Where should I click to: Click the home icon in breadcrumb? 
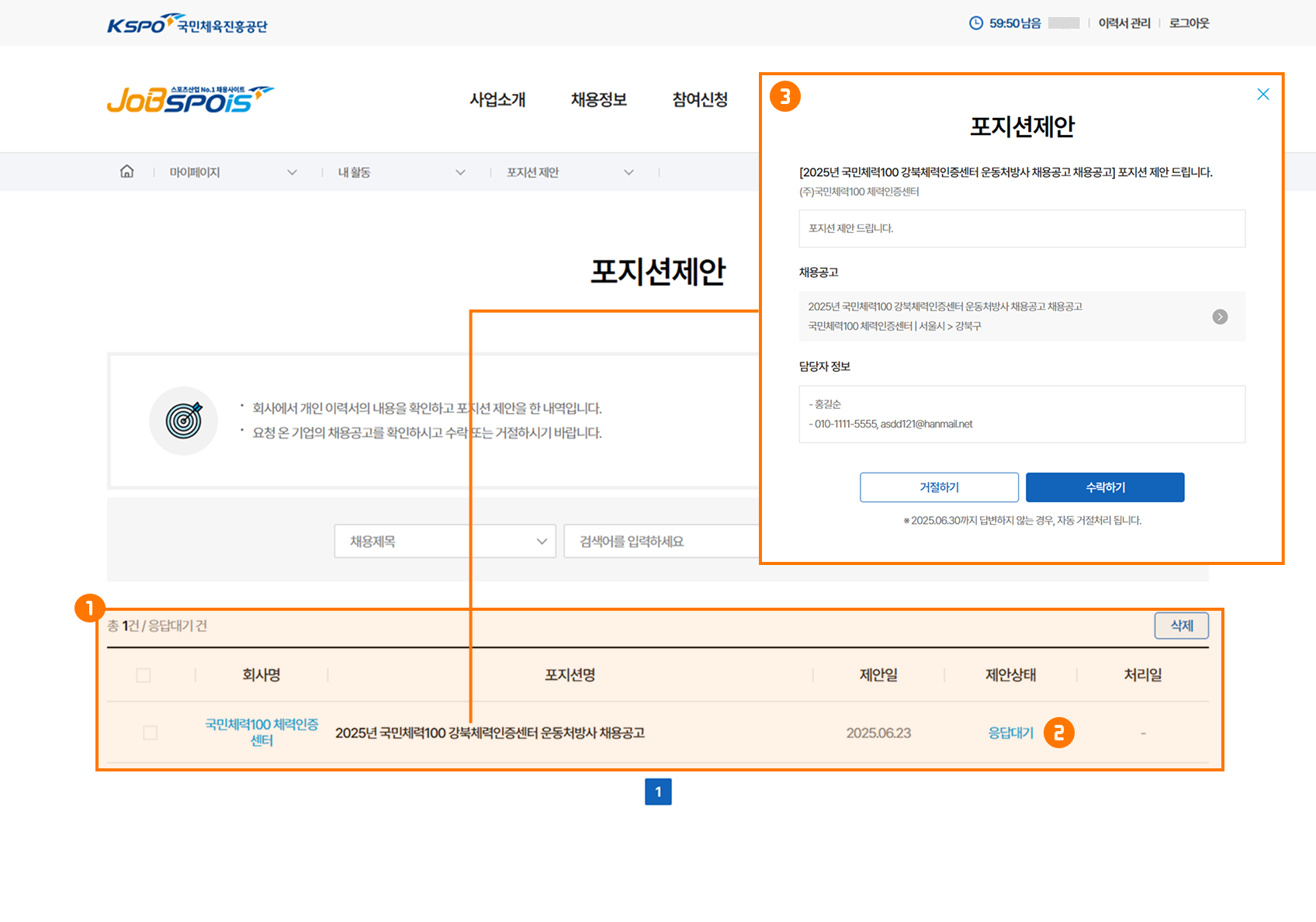coord(126,172)
